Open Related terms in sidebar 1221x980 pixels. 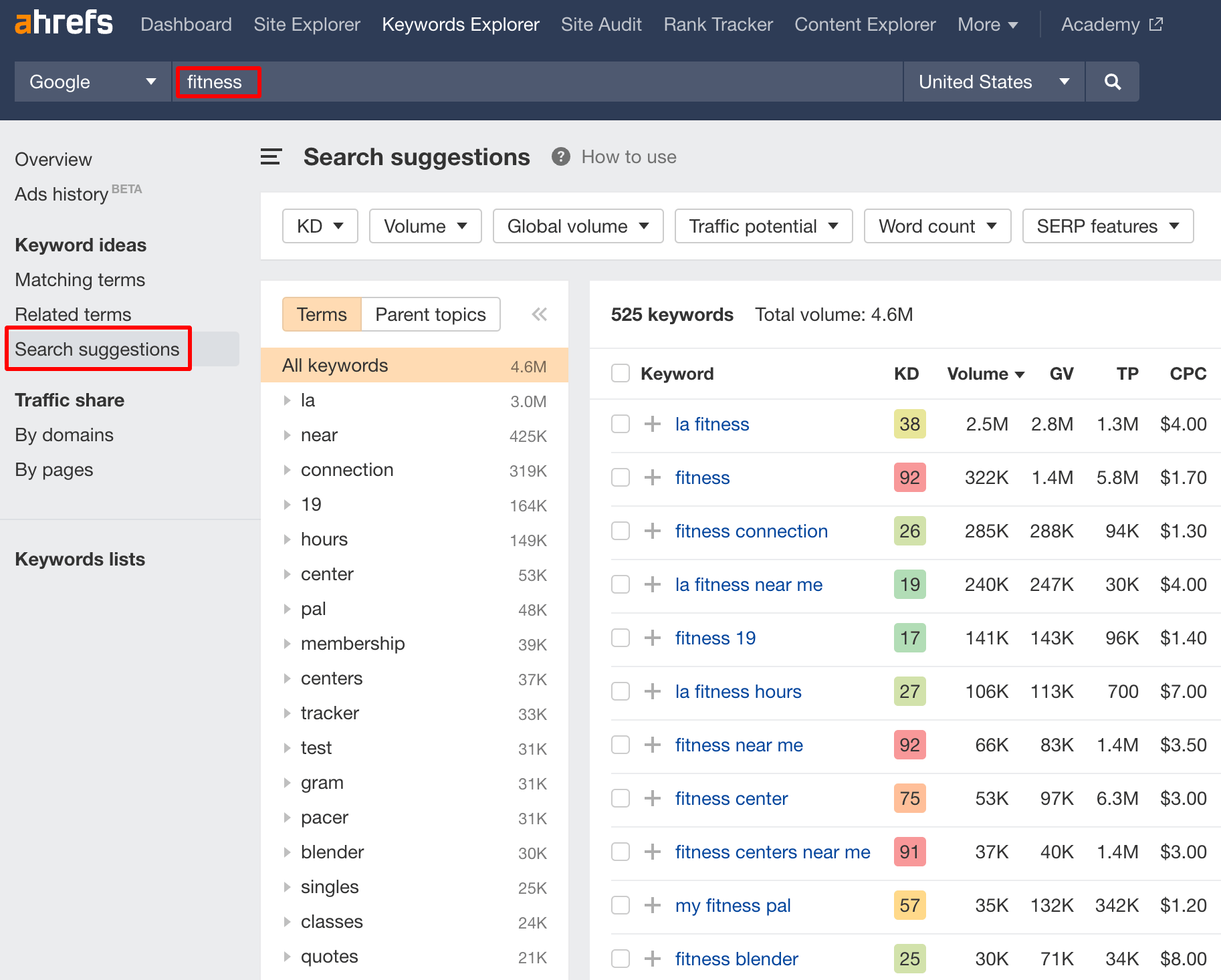click(73, 314)
